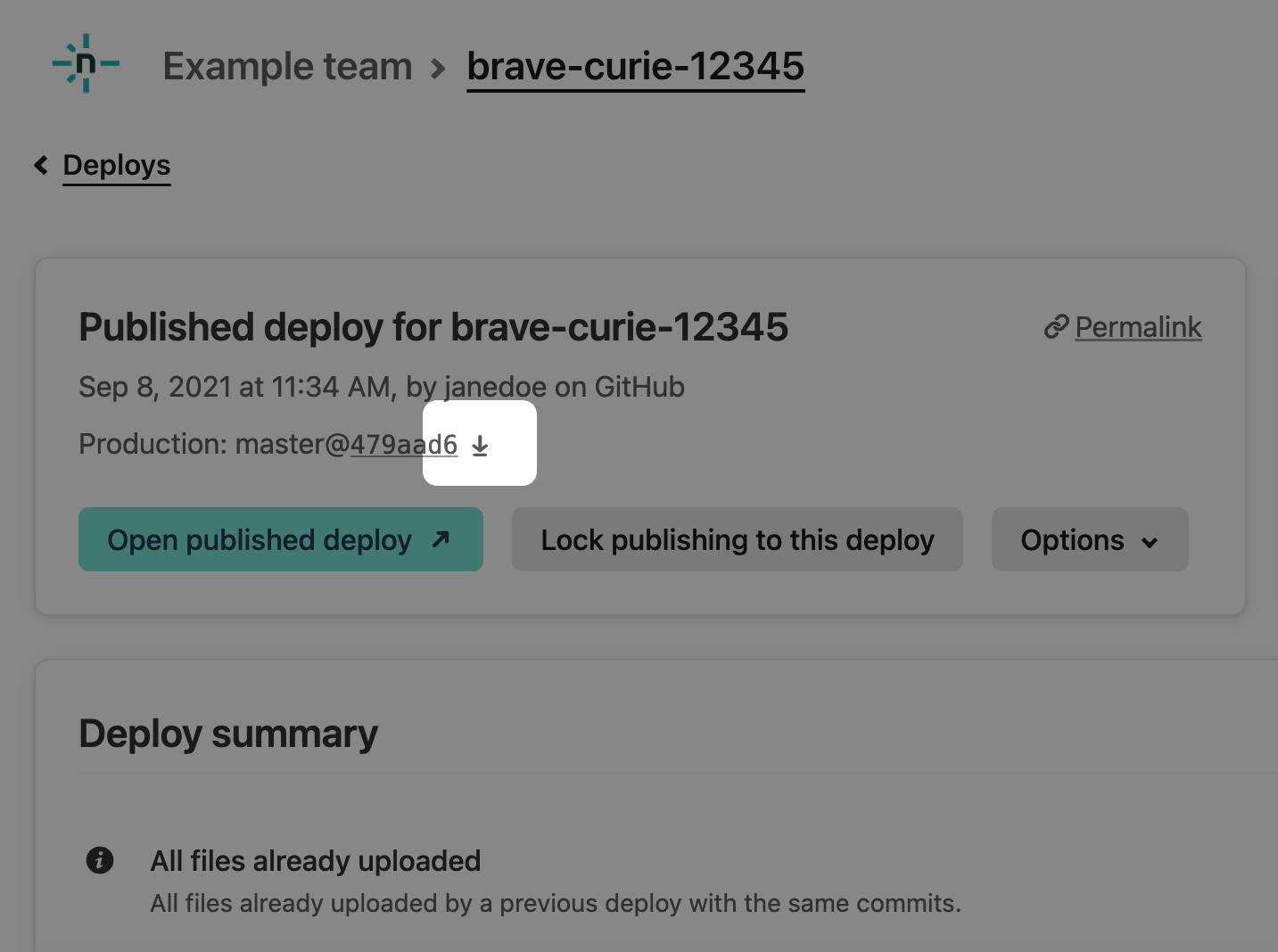Click Lock publishing to this deploy

pyautogui.click(x=737, y=539)
